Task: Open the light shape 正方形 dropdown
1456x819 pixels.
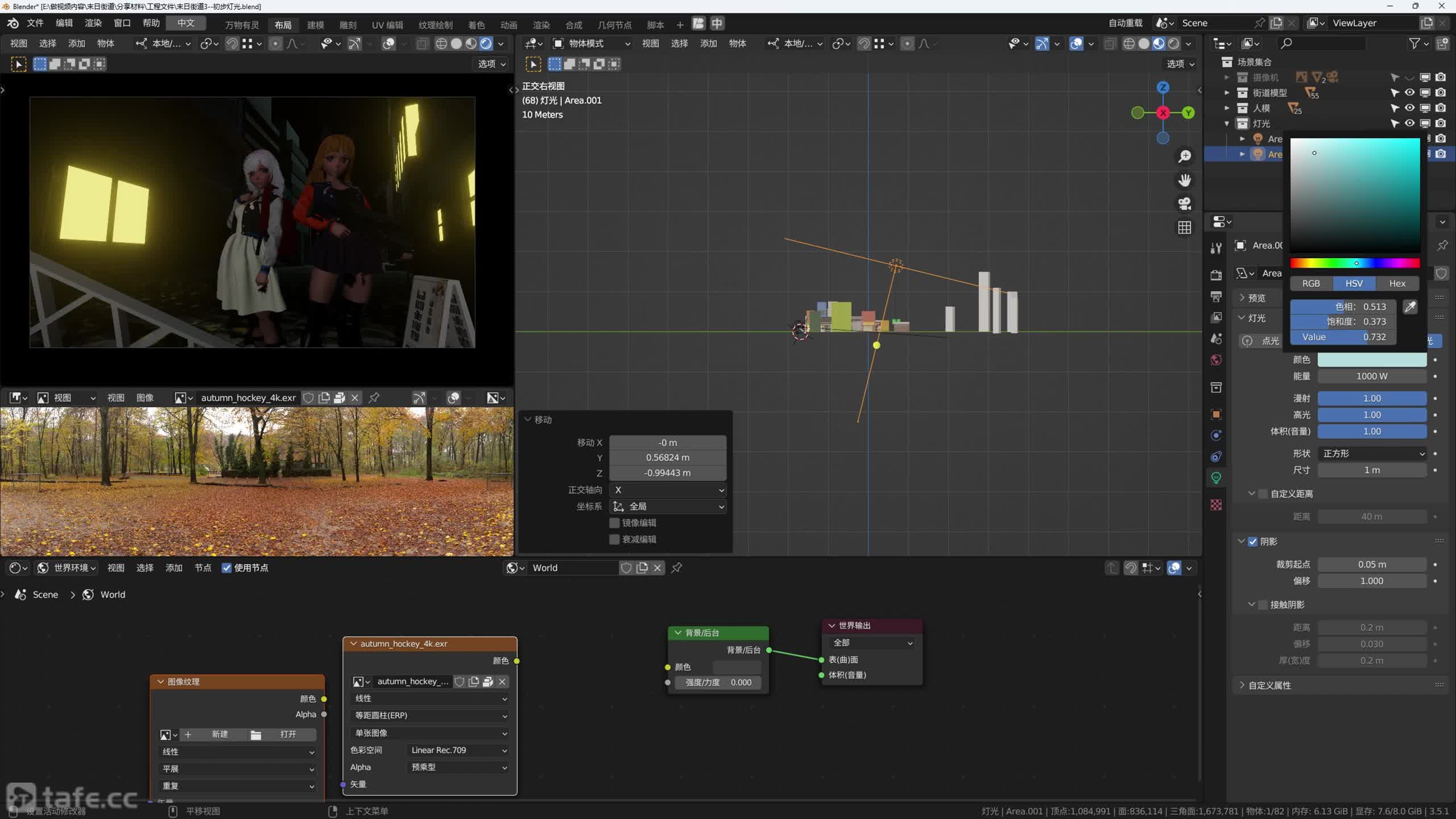Action: (x=1372, y=453)
